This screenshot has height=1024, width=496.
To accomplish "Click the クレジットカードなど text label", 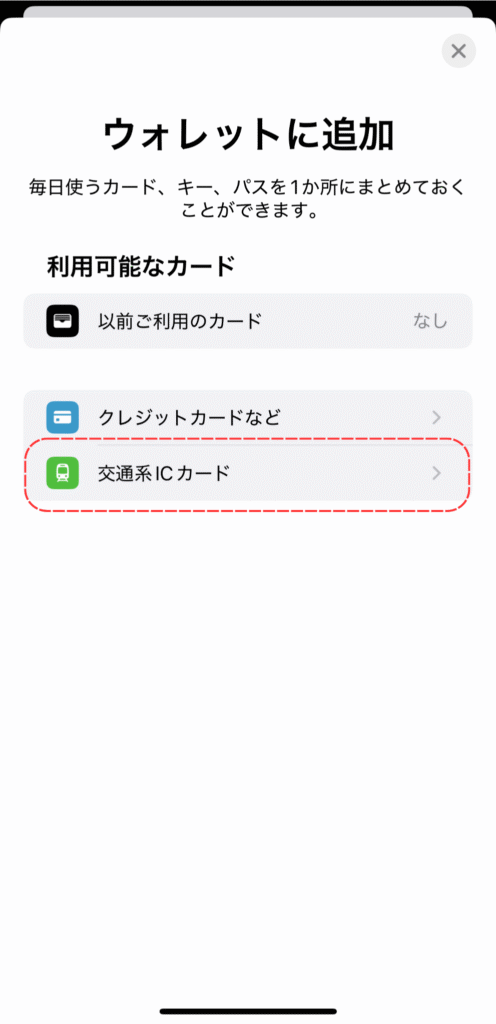I will point(189,417).
